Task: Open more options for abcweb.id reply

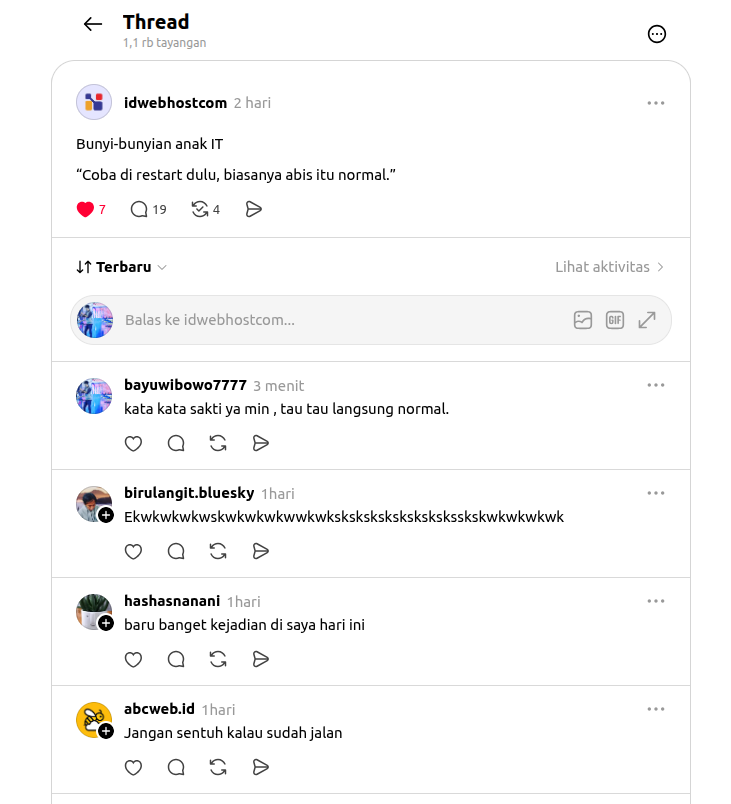Action: click(656, 709)
